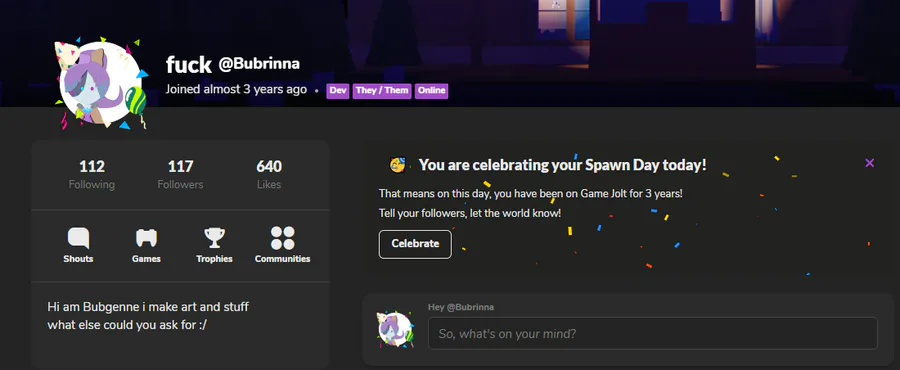Image resolution: width=900 pixels, height=370 pixels.
Task: Click the Celebrate button
Action: [x=415, y=244]
